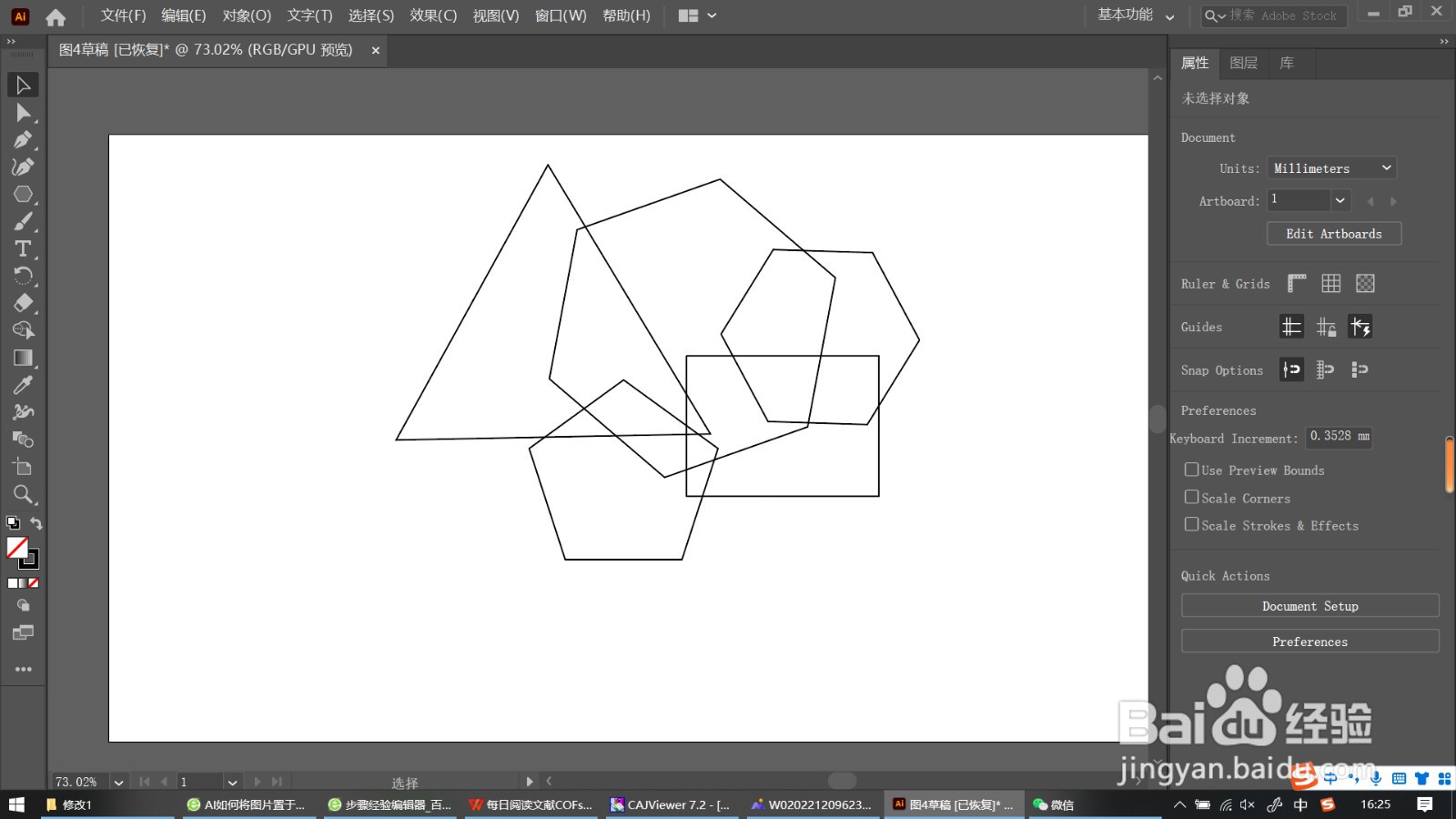The width and height of the screenshot is (1456, 819).
Task: Select the Rotate tool
Action: [23, 276]
